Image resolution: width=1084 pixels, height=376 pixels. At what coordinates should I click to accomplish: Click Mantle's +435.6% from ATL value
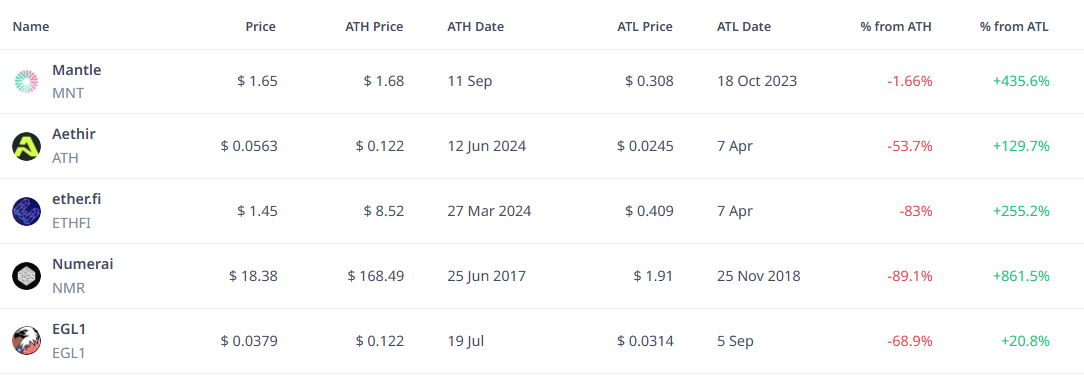(x=1021, y=82)
